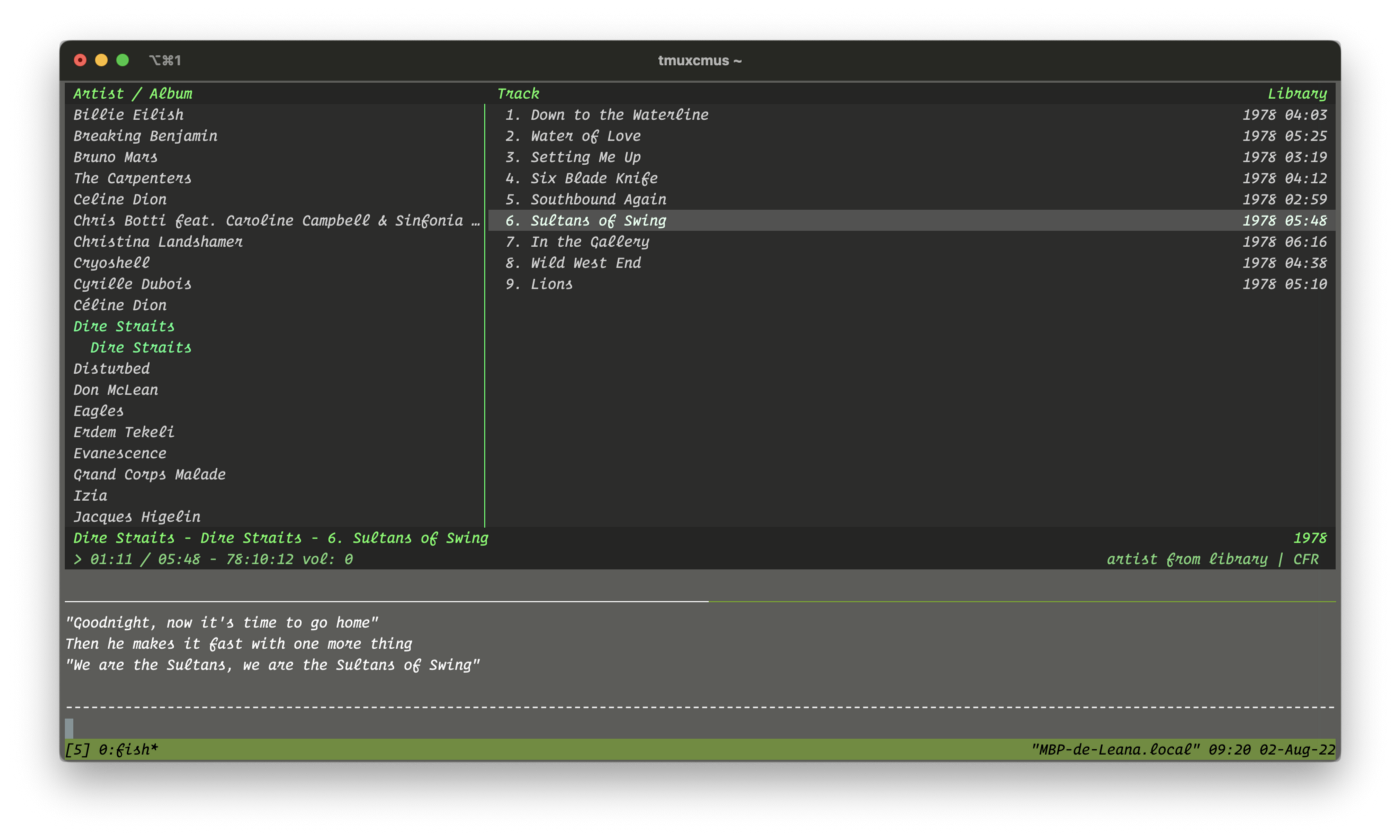This screenshot has width=1400, height=840.
Task: Select The Carpenters artist entry
Action: tap(132, 178)
